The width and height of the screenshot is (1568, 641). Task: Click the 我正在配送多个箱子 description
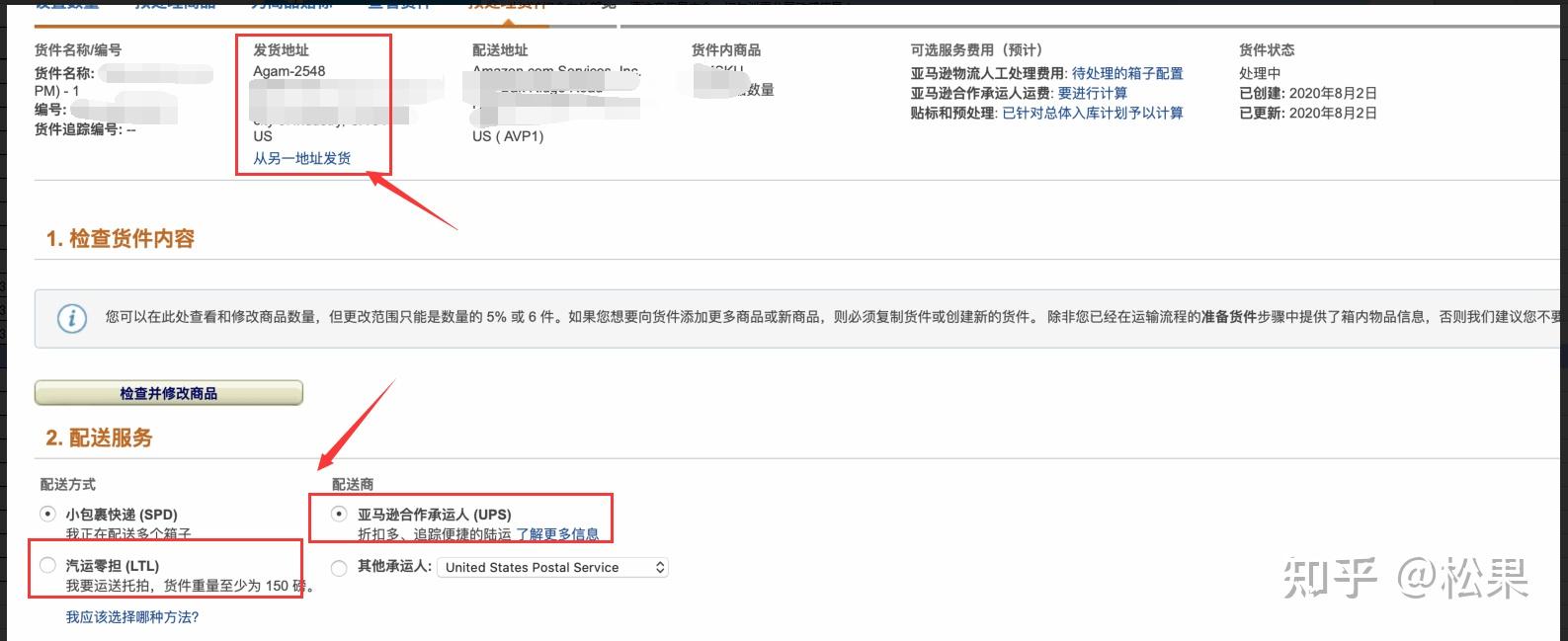(128, 533)
